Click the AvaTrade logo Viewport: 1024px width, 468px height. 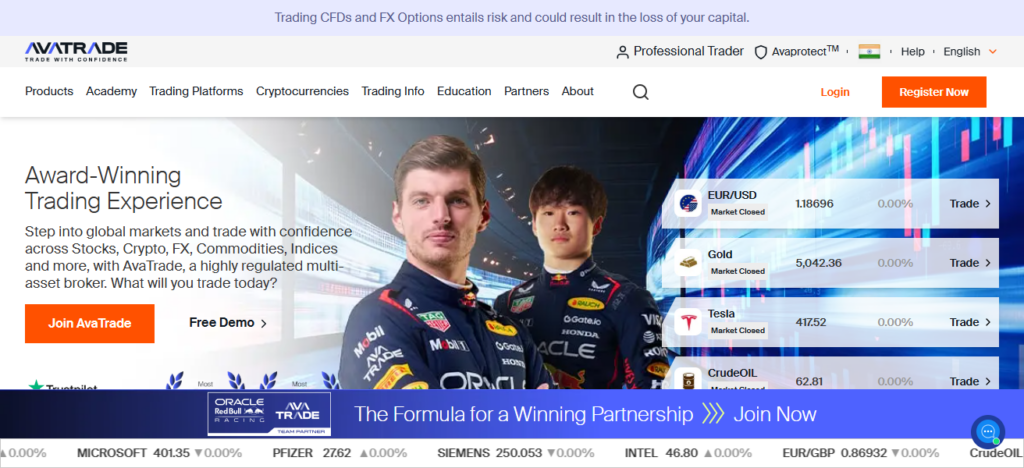pyautogui.click(x=76, y=52)
